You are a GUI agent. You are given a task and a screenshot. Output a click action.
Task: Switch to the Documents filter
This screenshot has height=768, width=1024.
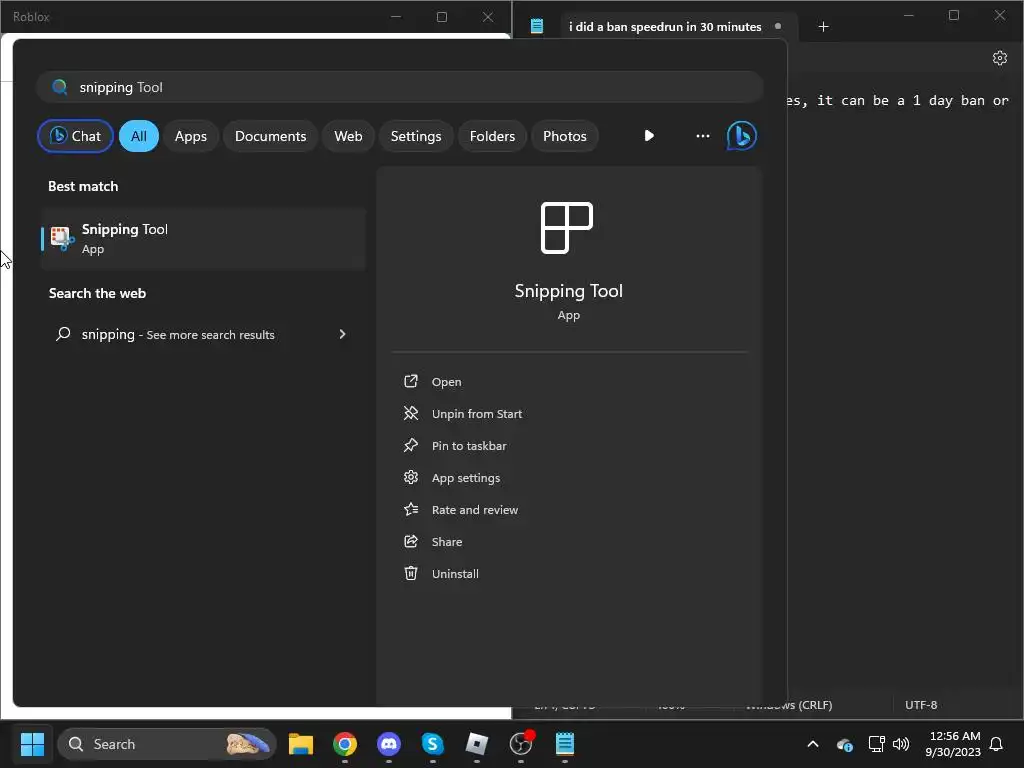coord(270,136)
